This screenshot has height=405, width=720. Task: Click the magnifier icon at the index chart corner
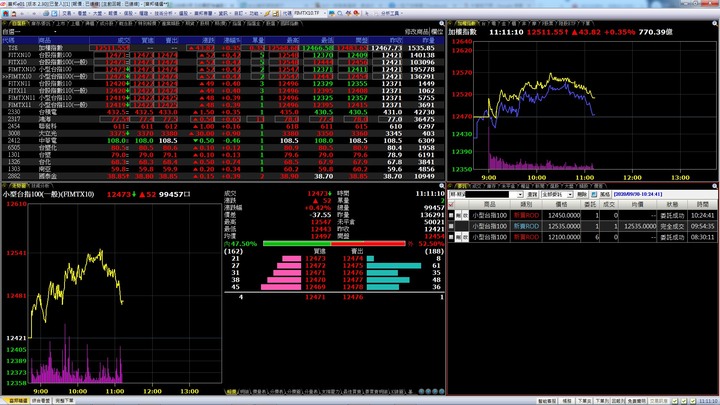tap(715, 23)
